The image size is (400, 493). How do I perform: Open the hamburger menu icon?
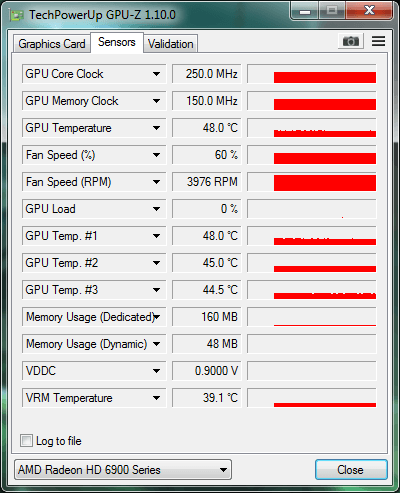[379, 41]
